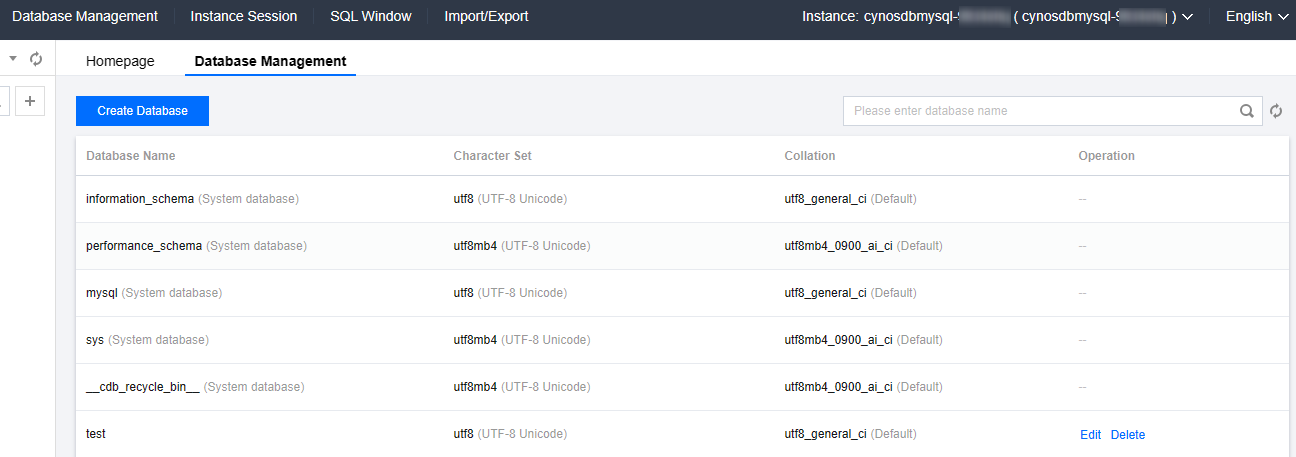This screenshot has width=1296, height=457.
Task: Switch to the Homepage tab
Action: (x=120, y=61)
